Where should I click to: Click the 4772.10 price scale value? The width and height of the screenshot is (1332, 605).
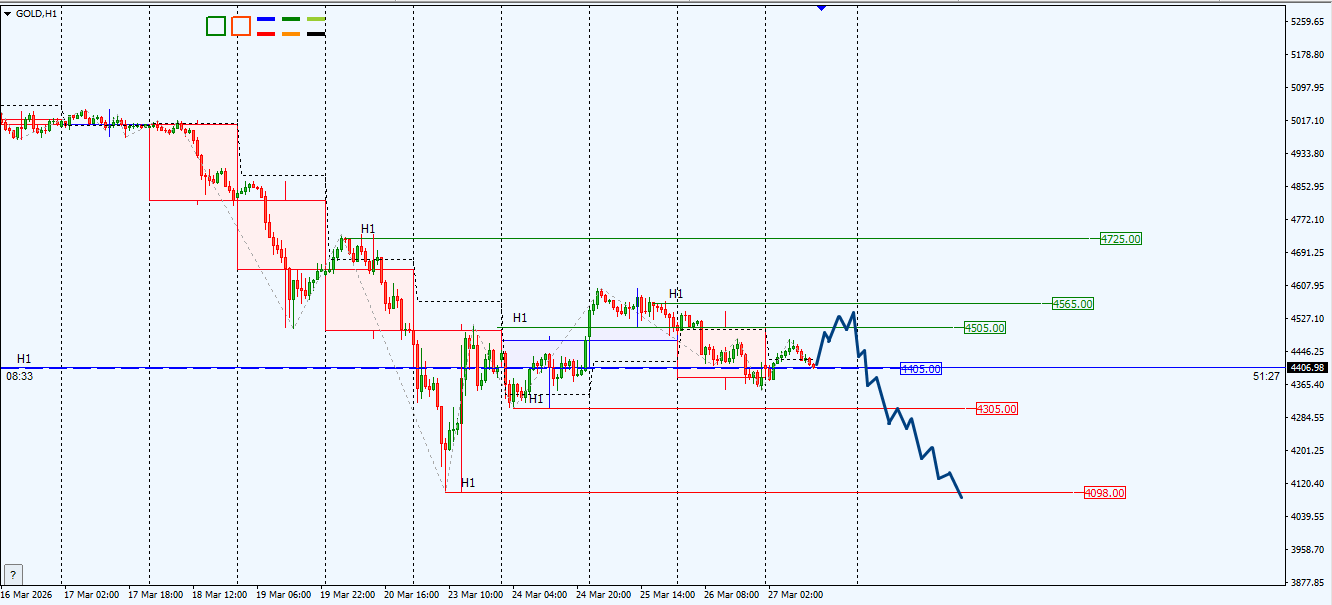tap(1308, 219)
